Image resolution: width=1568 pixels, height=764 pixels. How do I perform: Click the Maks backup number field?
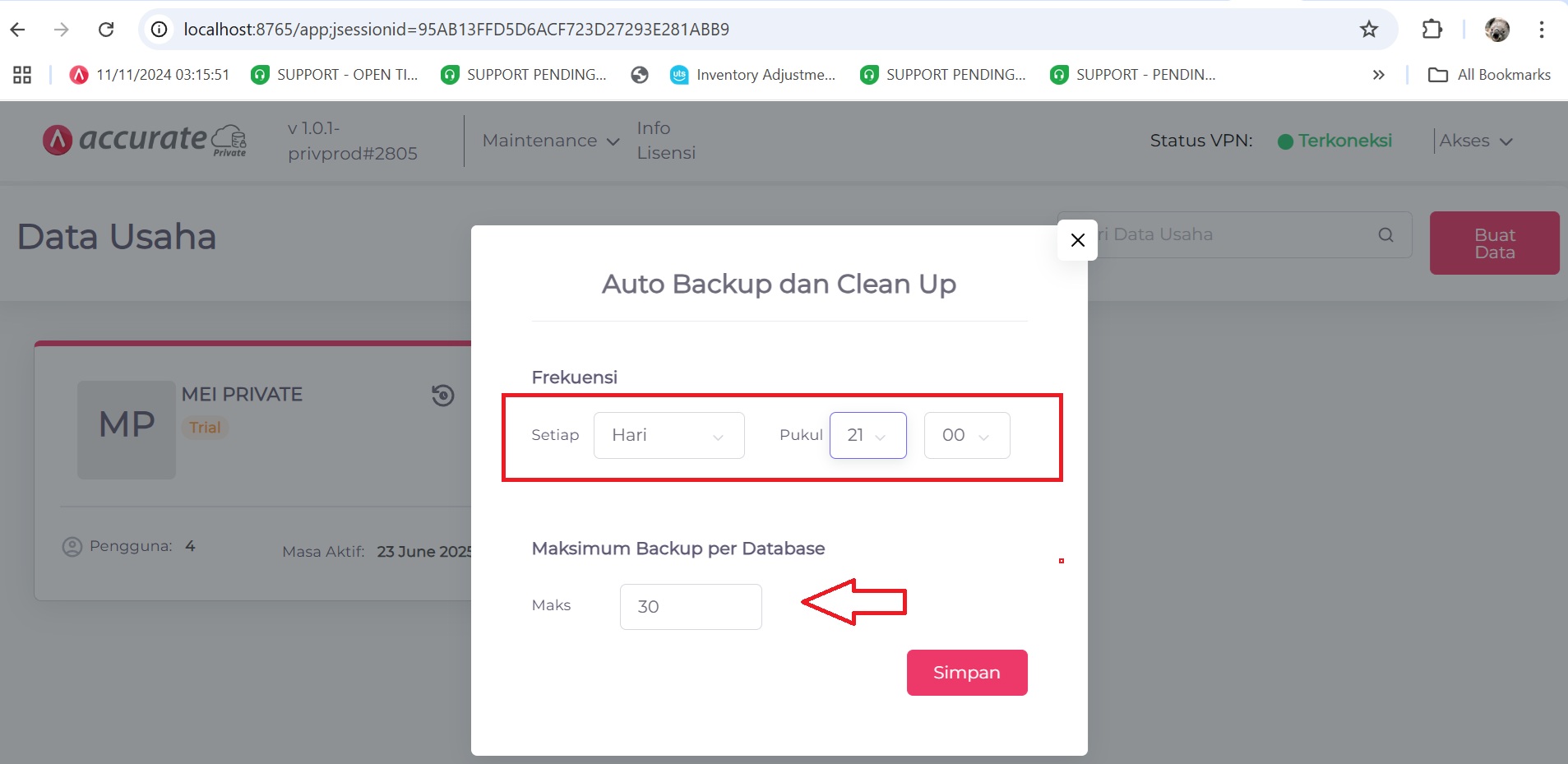[x=690, y=607]
